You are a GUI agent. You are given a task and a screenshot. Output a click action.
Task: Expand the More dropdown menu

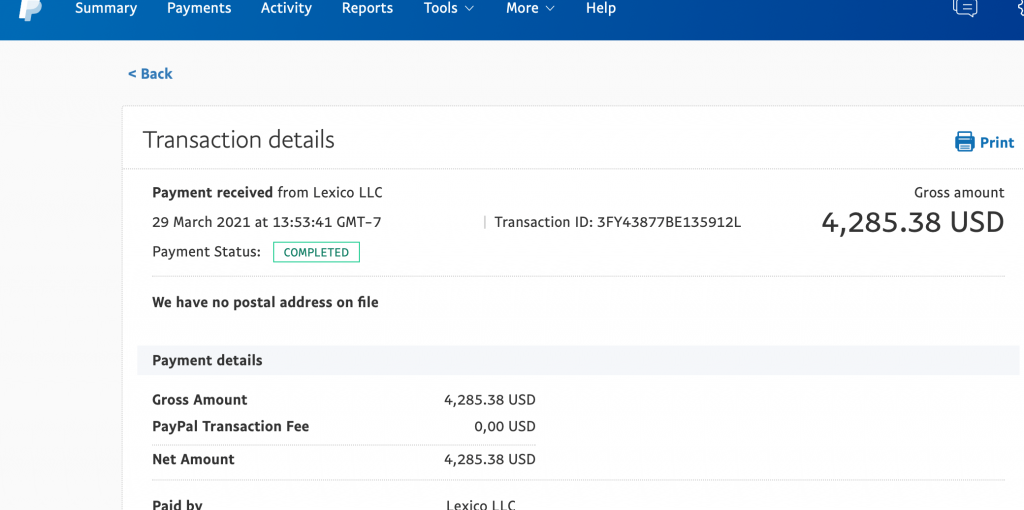point(530,8)
